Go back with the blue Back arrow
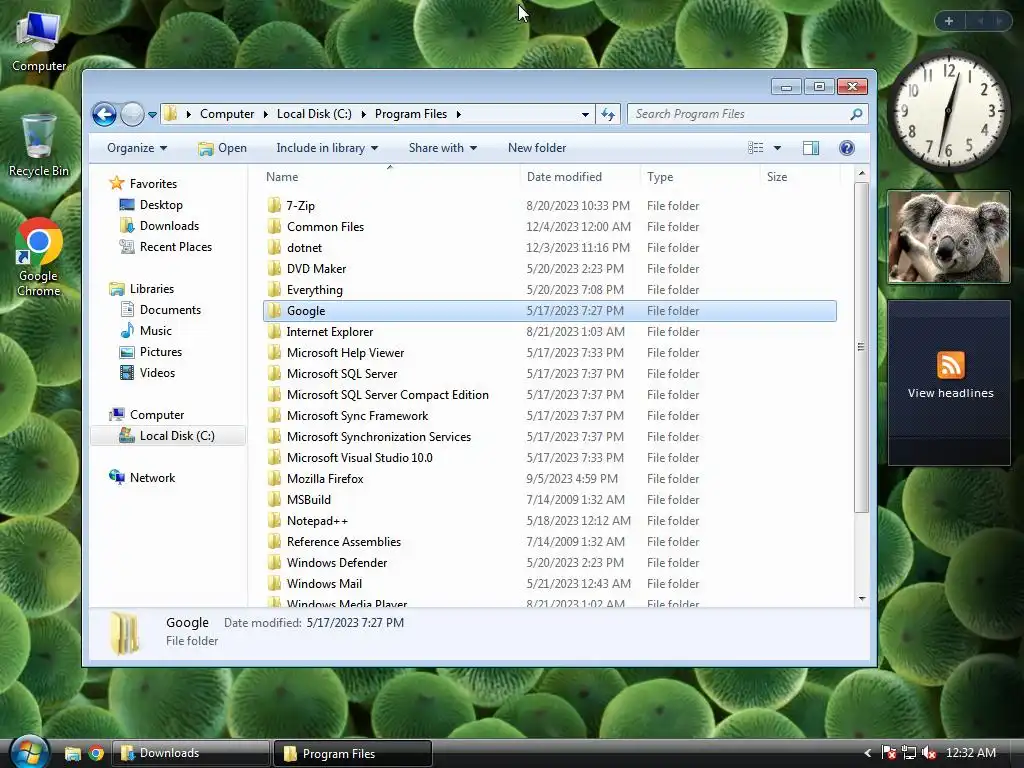Image resolution: width=1024 pixels, height=768 pixels. 104,114
